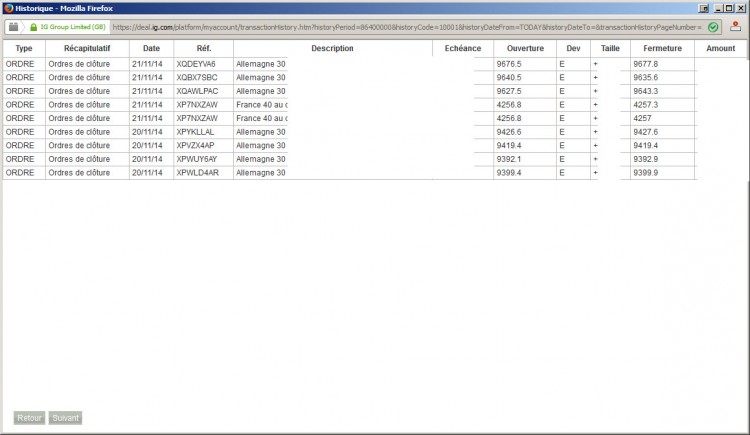Select the URL text in address bar
Image resolution: width=750 pixels, height=435 pixels.
click(407, 27)
